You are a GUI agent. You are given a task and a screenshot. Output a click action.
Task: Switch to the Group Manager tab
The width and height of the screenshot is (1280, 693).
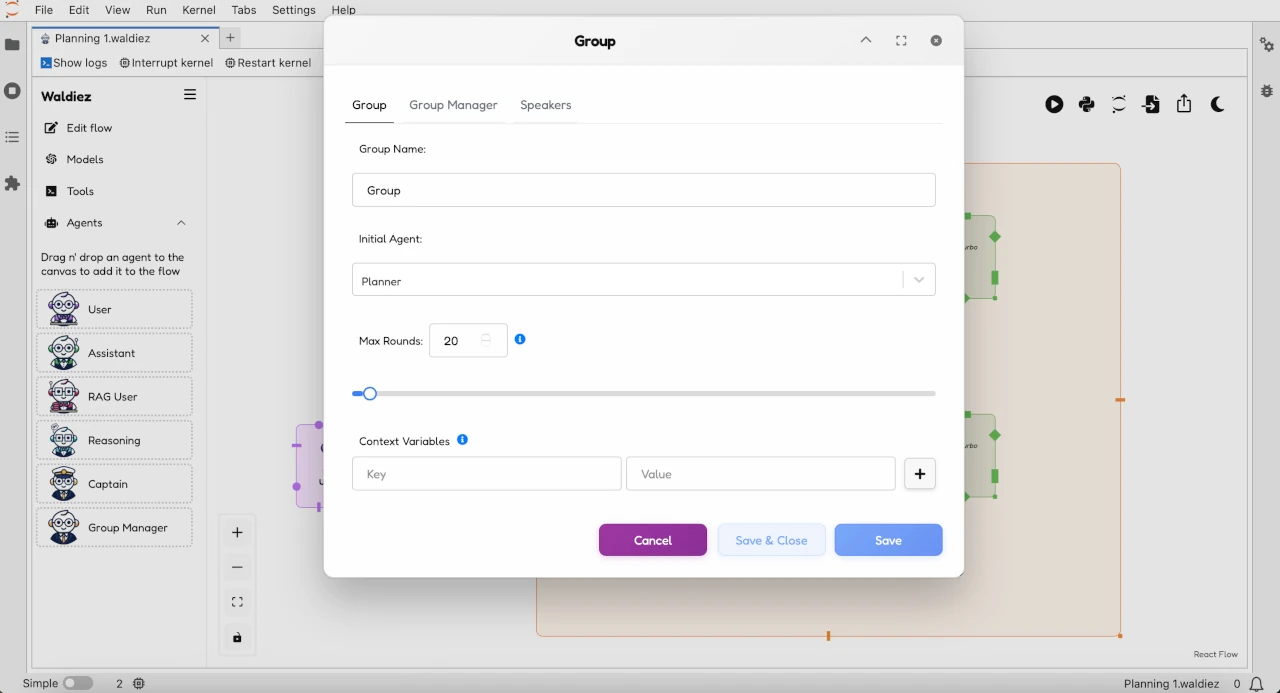pos(453,105)
